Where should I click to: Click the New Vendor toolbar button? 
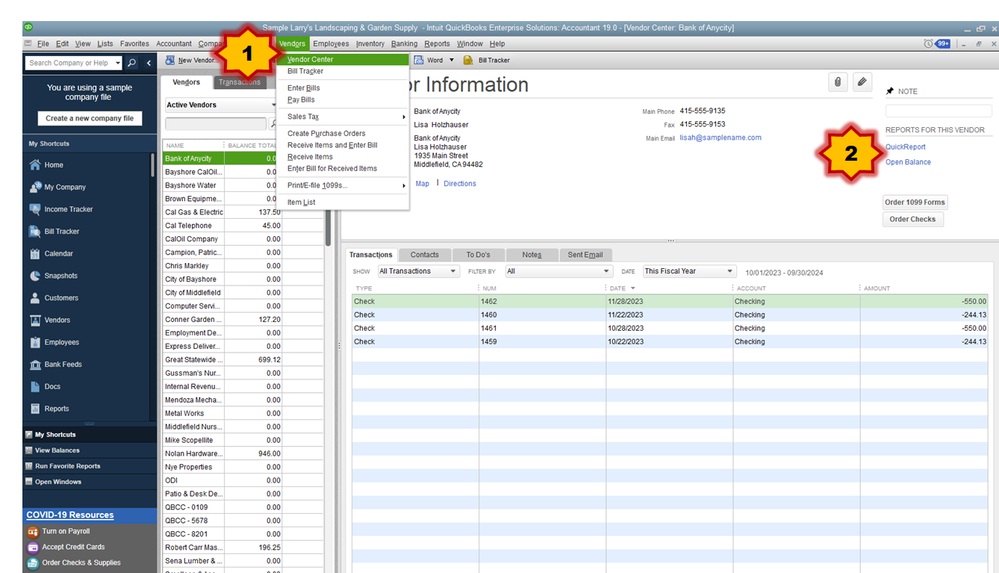(190, 61)
